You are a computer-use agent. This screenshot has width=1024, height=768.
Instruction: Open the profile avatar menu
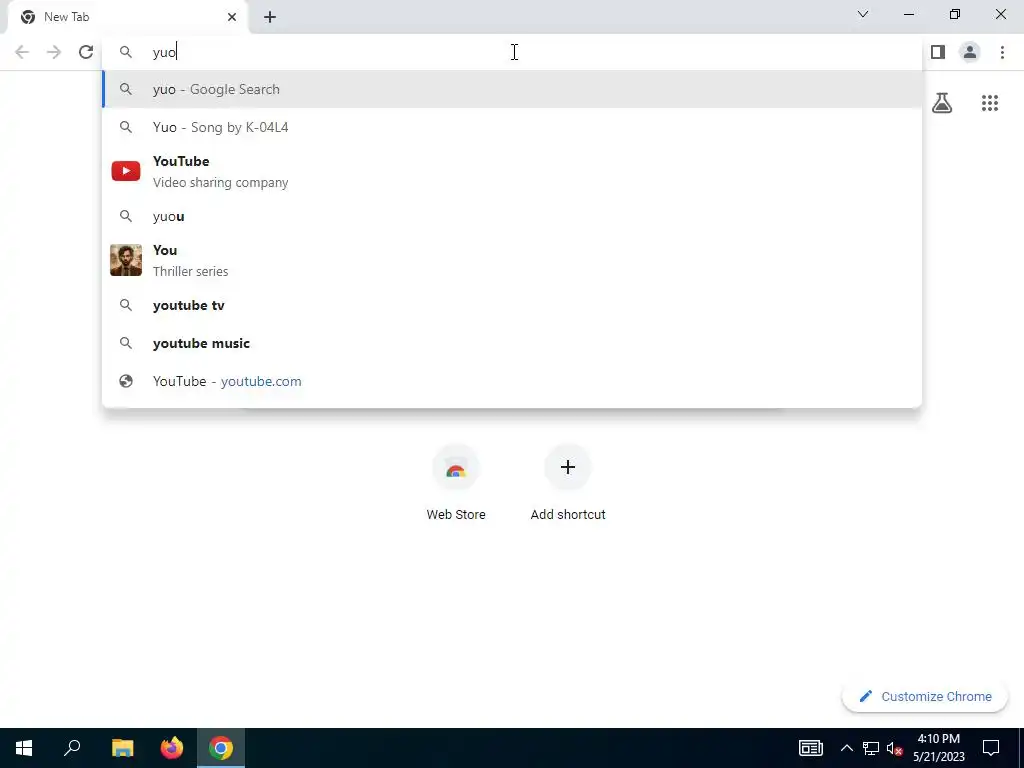coord(970,52)
